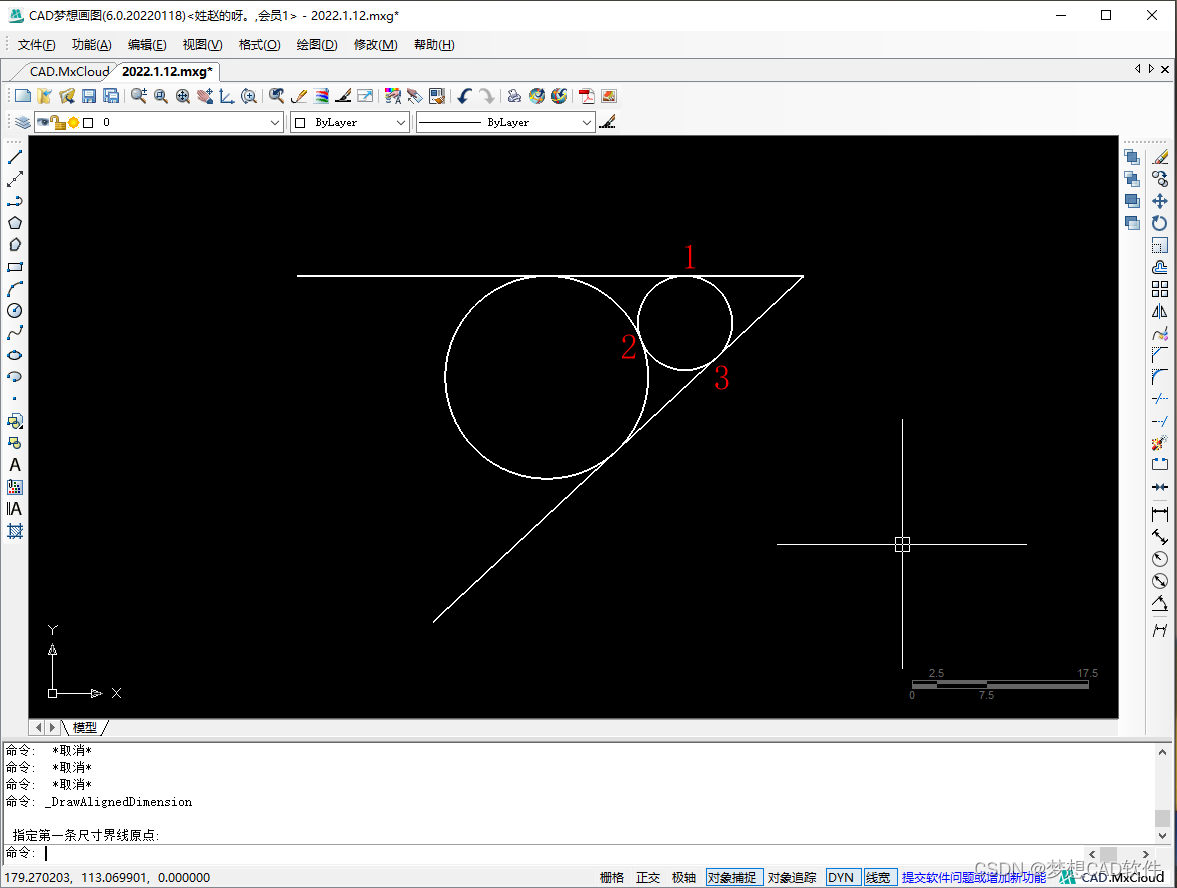Select the Line drawing tool
Image resolution: width=1177 pixels, height=888 pixels.
tap(15, 157)
